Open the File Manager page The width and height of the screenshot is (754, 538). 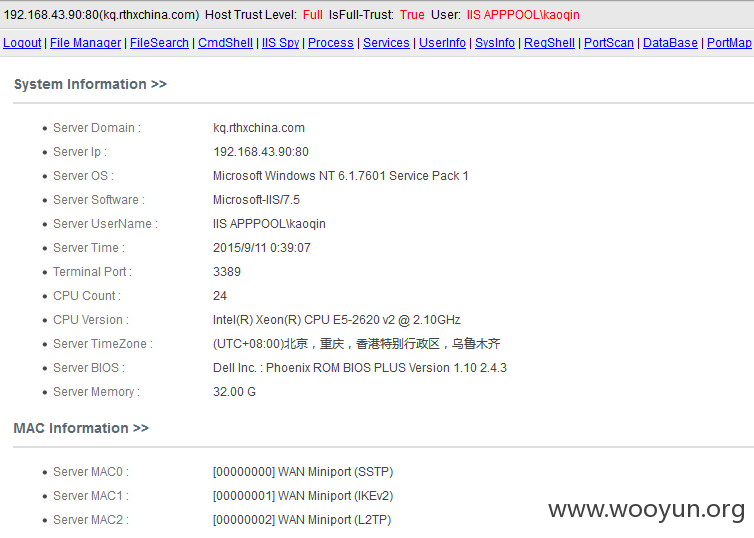click(86, 43)
